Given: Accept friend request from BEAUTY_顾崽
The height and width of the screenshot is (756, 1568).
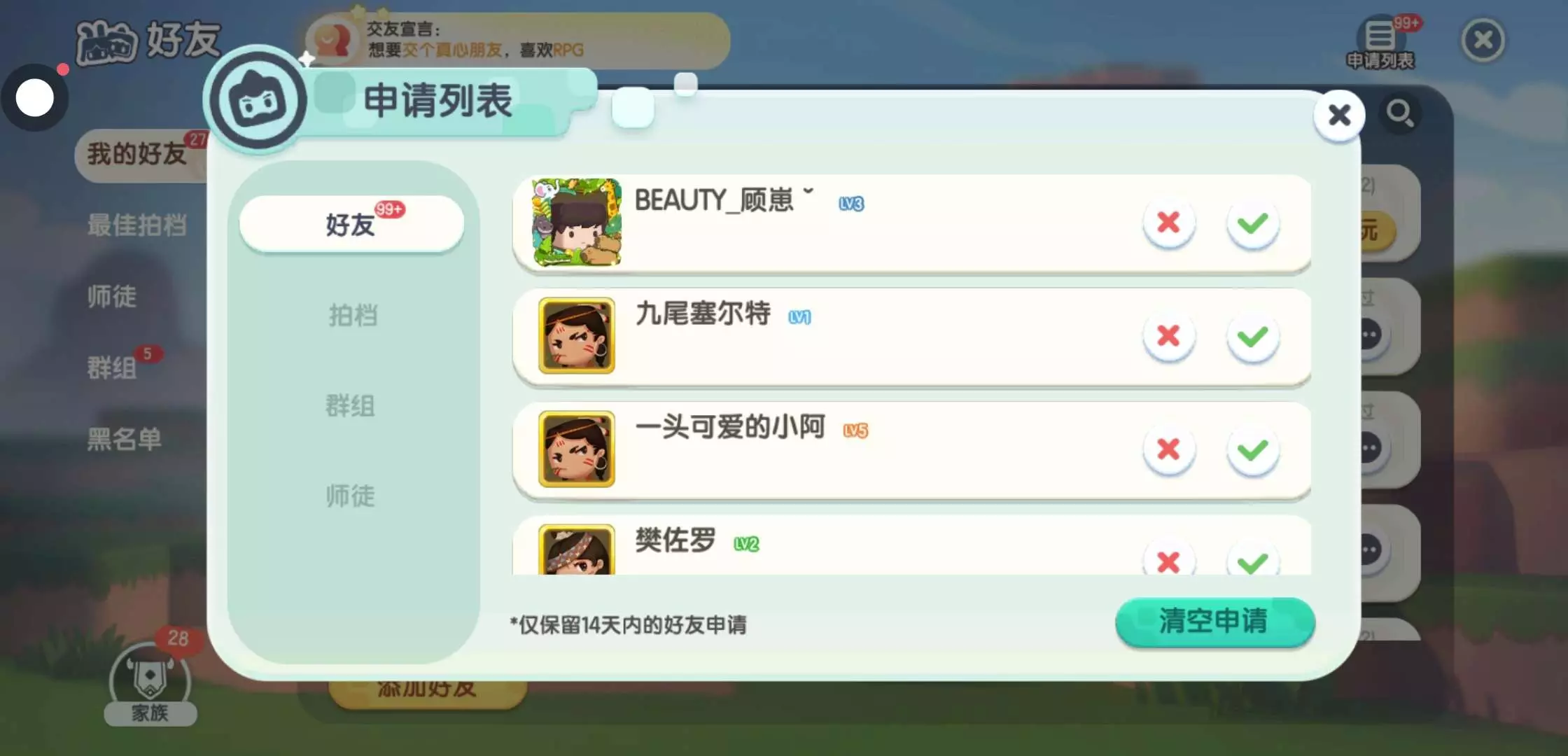Looking at the screenshot, I should click(1252, 223).
